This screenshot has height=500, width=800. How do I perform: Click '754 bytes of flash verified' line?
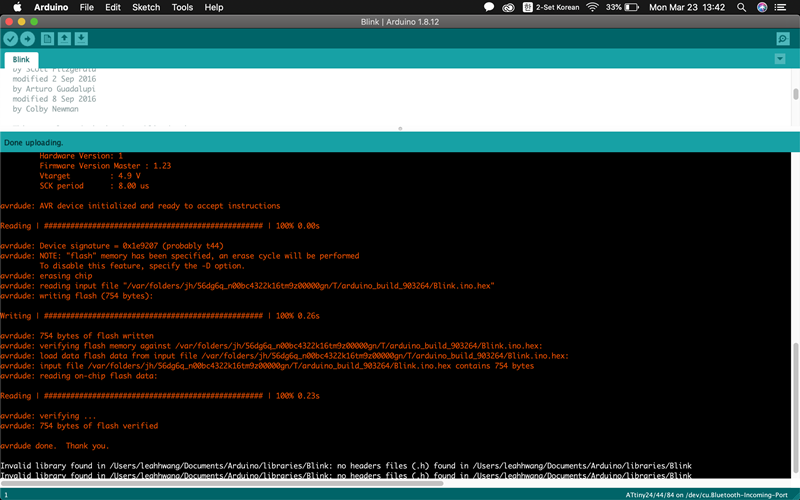point(79,426)
